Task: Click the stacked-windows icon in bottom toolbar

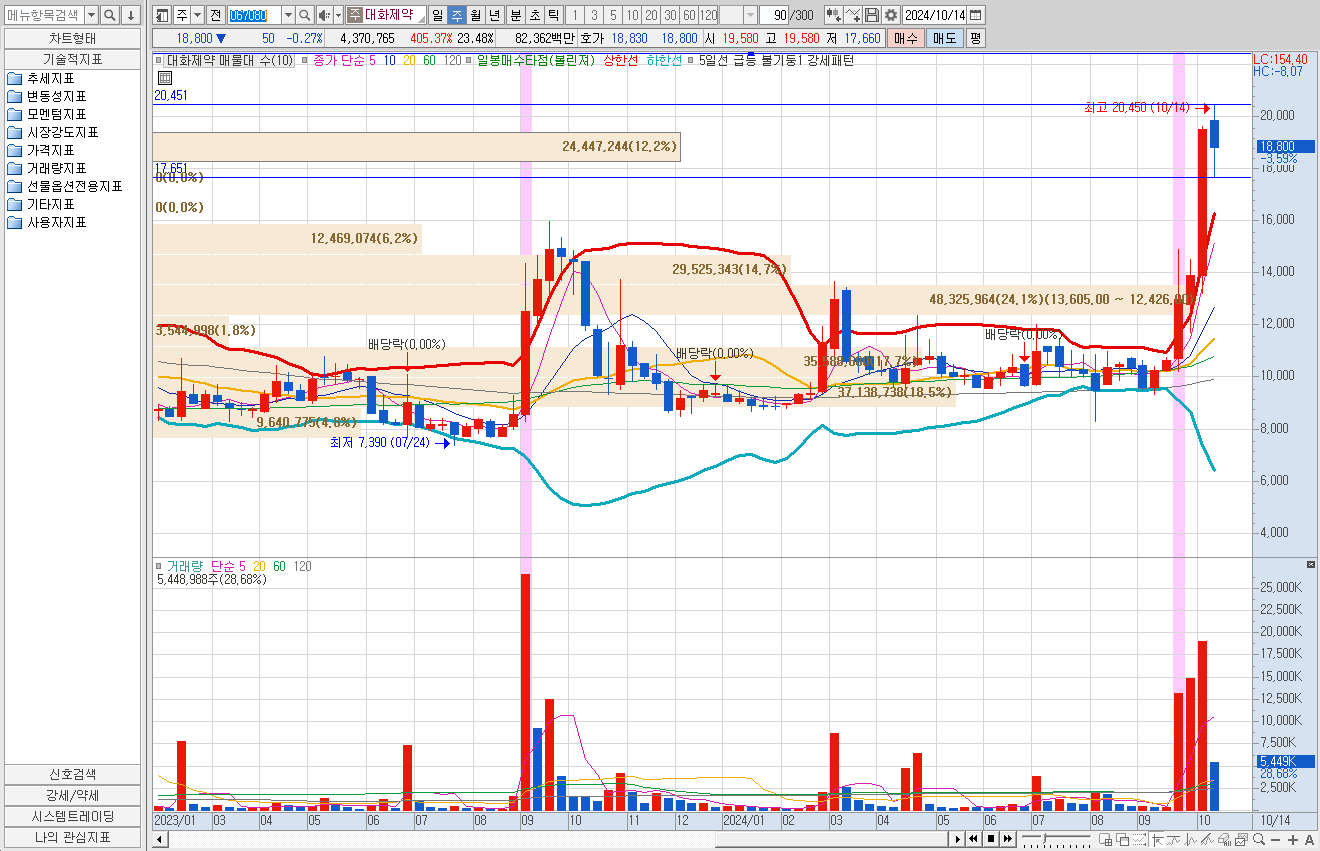Action: tap(1122, 840)
